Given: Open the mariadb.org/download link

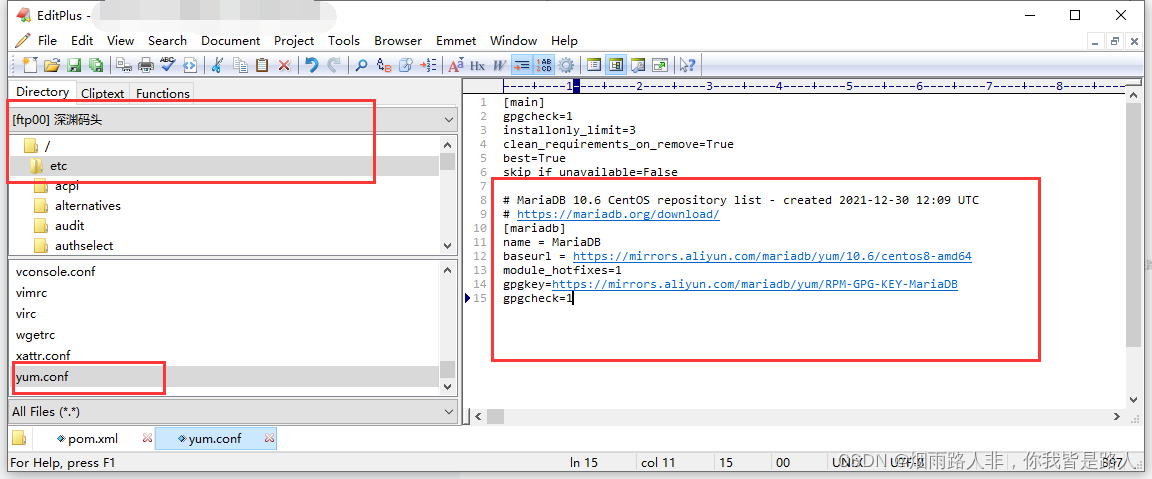Looking at the screenshot, I should (618, 214).
